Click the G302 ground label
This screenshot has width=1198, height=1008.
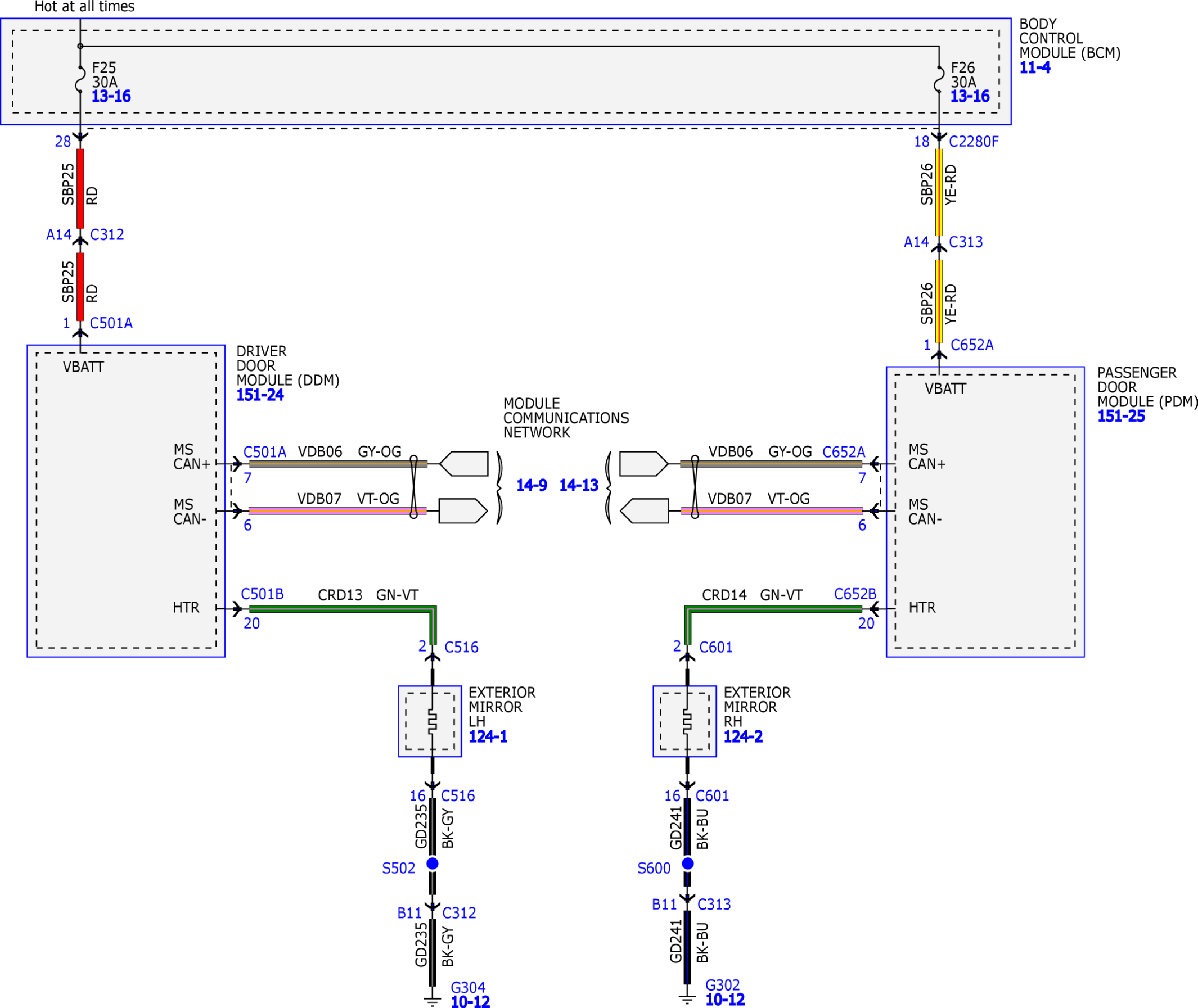click(723, 985)
